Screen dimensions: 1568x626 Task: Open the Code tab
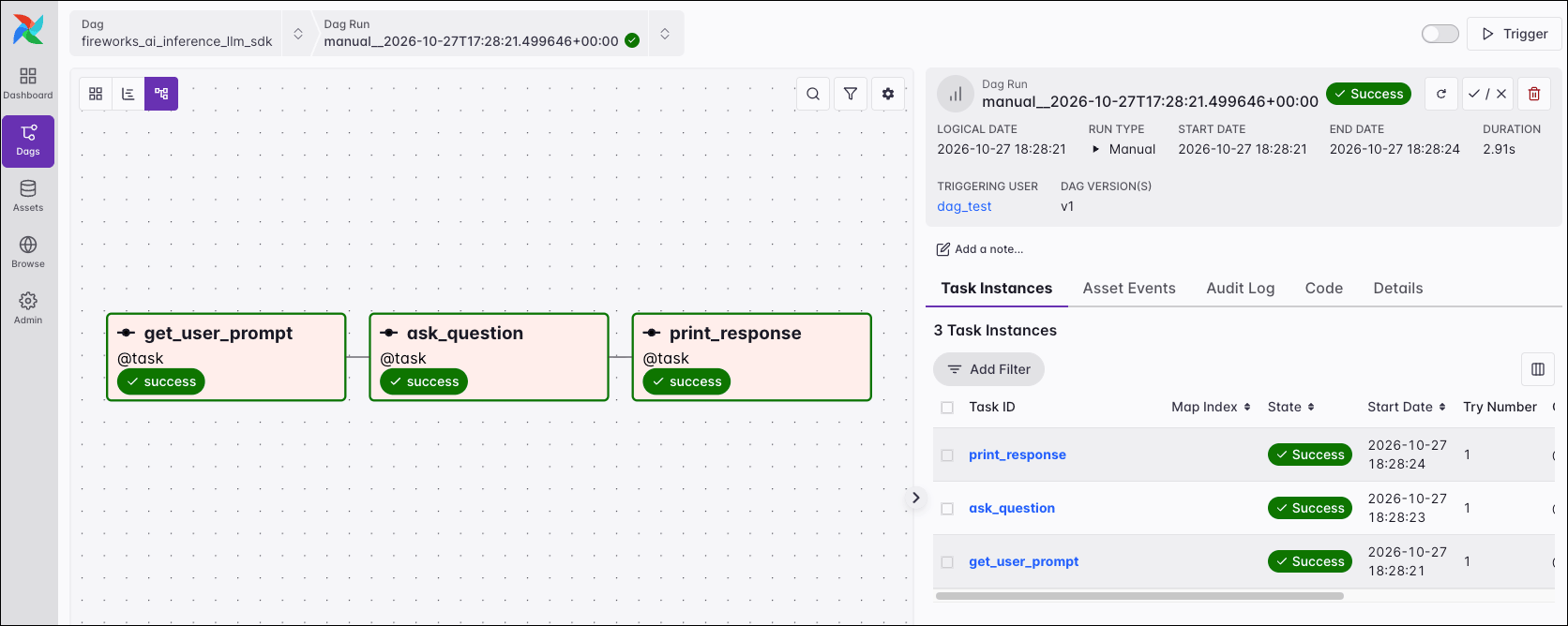[x=1324, y=289]
